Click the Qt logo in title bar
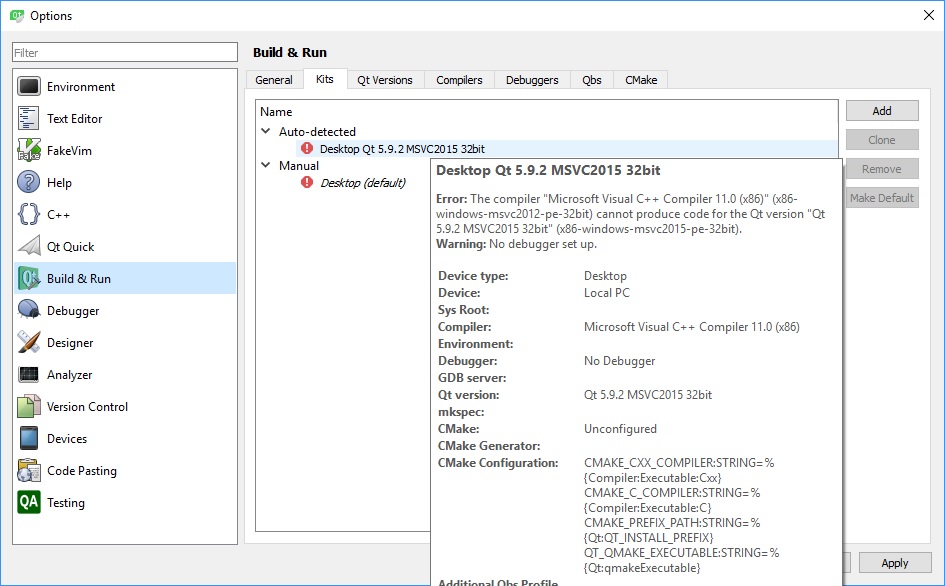Viewport: 945px width, 586px height. coord(16,16)
